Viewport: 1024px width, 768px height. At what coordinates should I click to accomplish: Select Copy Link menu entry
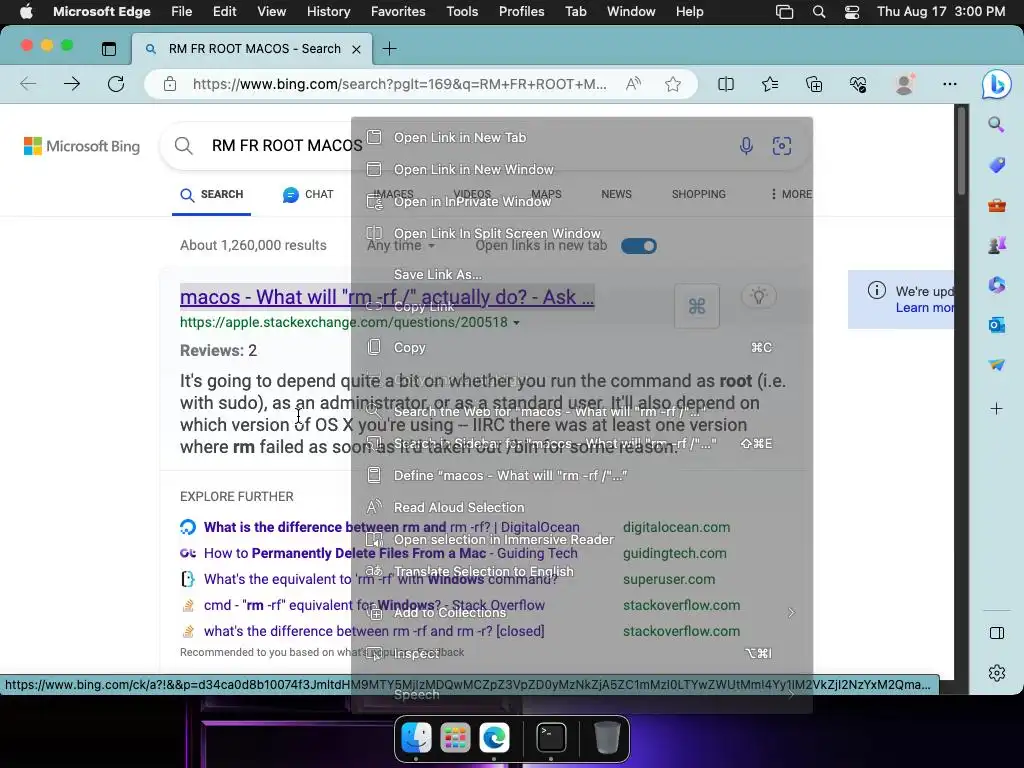(x=581, y=306)
